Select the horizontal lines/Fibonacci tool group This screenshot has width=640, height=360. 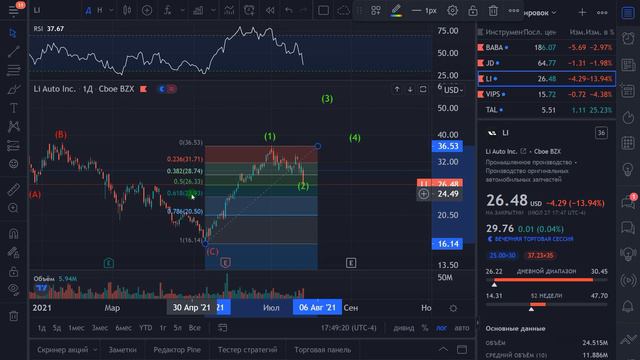pos(13,70)
